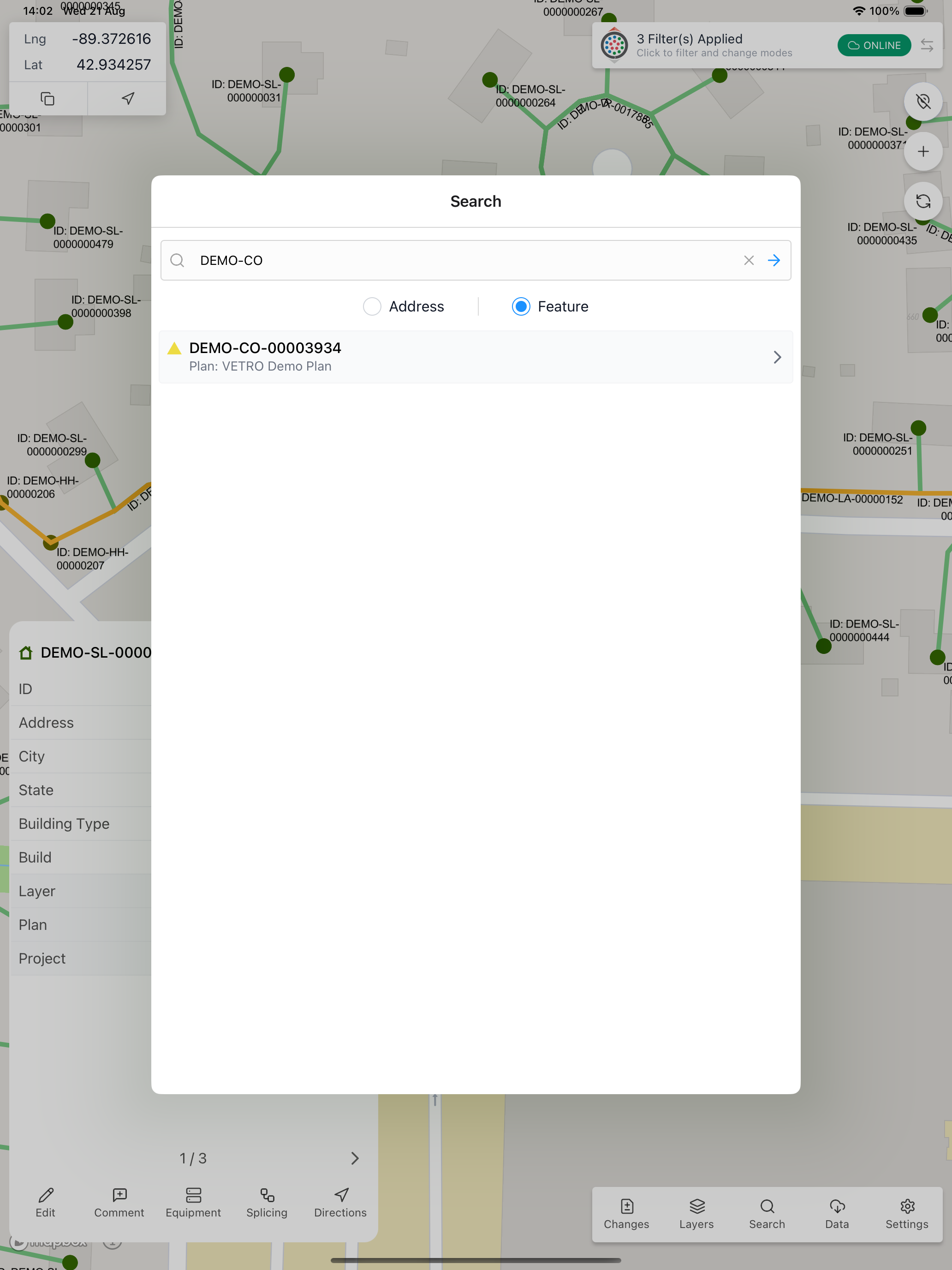Screen dimensions: 952x1270
Task: Select the ID row in feature panel
Action: pyautogui.click(x=81, y=689)
